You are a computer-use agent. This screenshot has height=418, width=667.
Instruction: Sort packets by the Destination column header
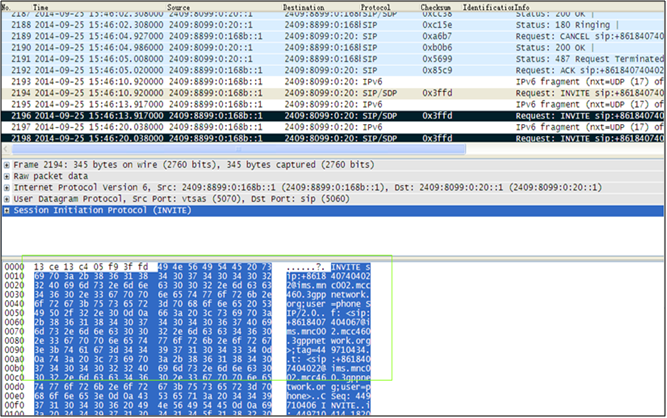point(303,7)
